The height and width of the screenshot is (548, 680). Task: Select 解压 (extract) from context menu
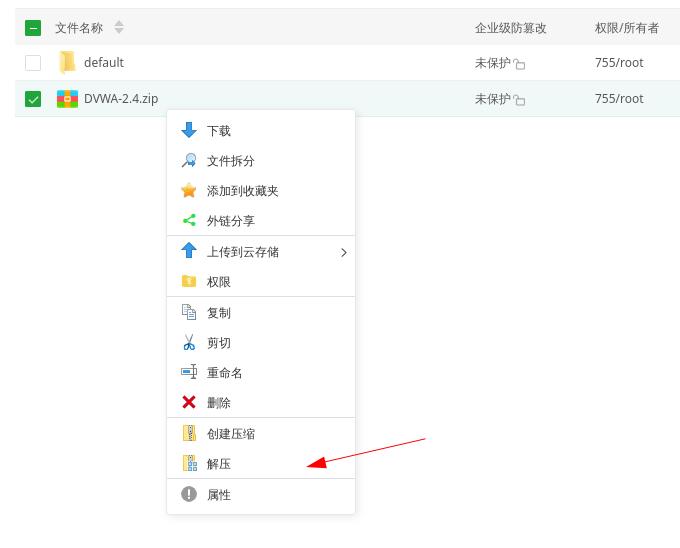click(219, 464)
